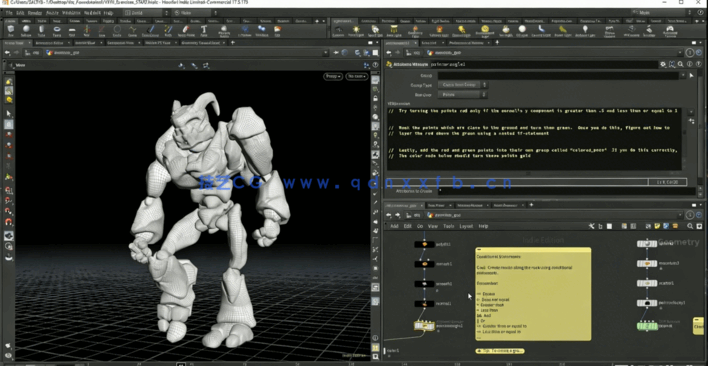Click the Sky Light shelf icon
The height and width of the screenshot is (366, 708).
(506, 30)
